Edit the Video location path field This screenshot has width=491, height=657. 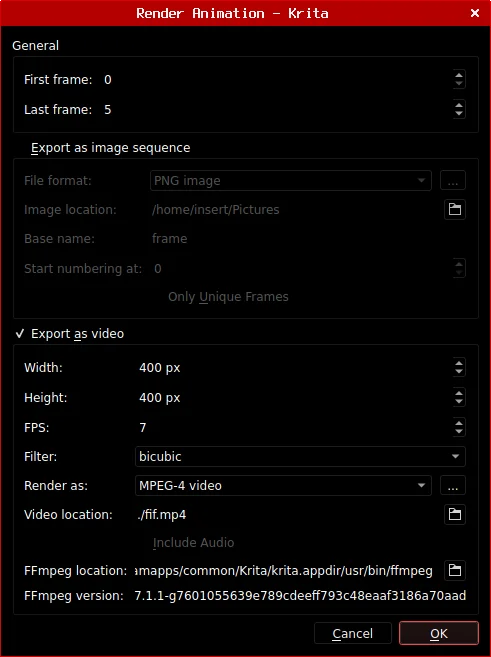point(288,515)
